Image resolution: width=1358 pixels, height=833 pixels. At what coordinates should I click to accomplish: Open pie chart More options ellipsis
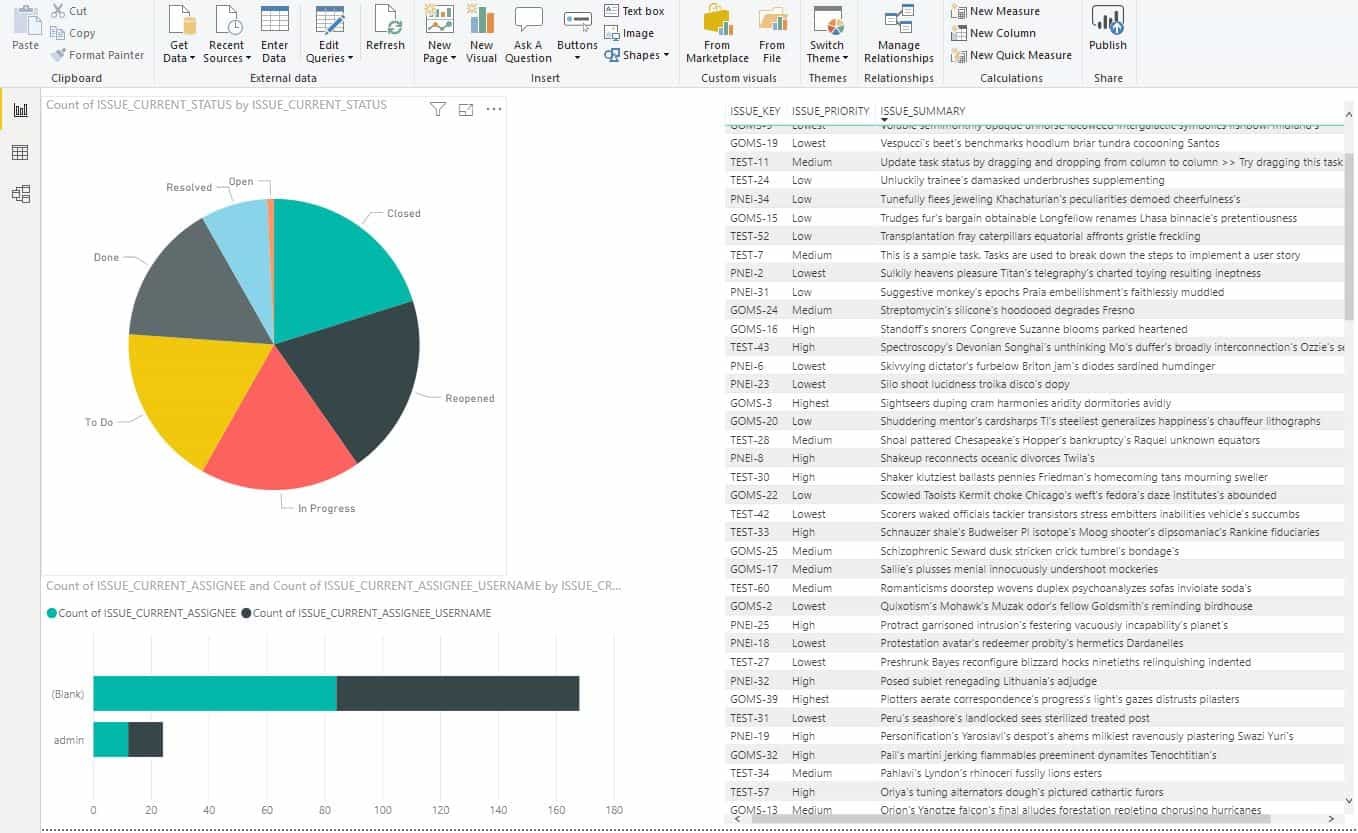[494, 109]
